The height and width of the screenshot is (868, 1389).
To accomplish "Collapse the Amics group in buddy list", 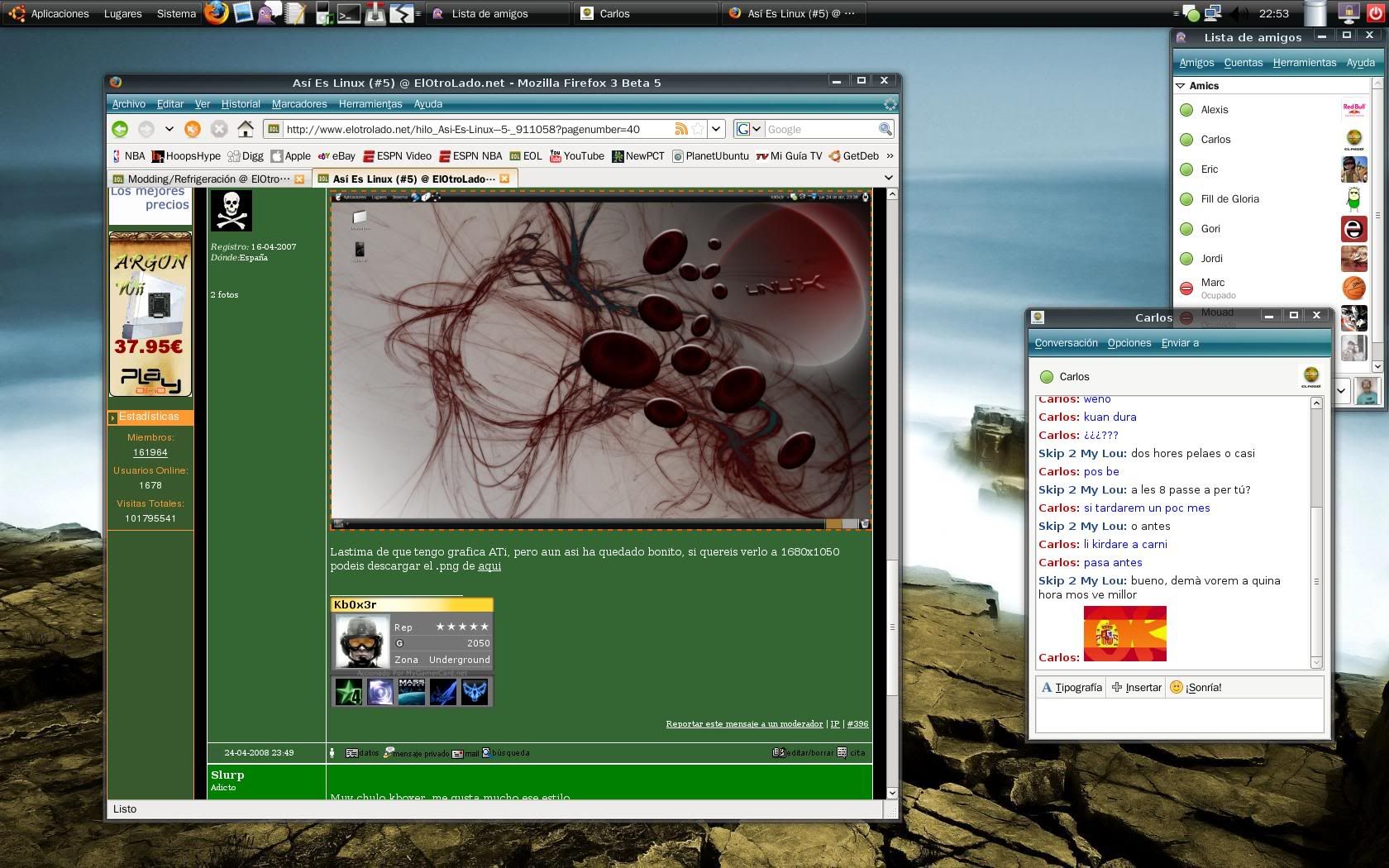I will pyautogui.click(x=1181, y=86).
